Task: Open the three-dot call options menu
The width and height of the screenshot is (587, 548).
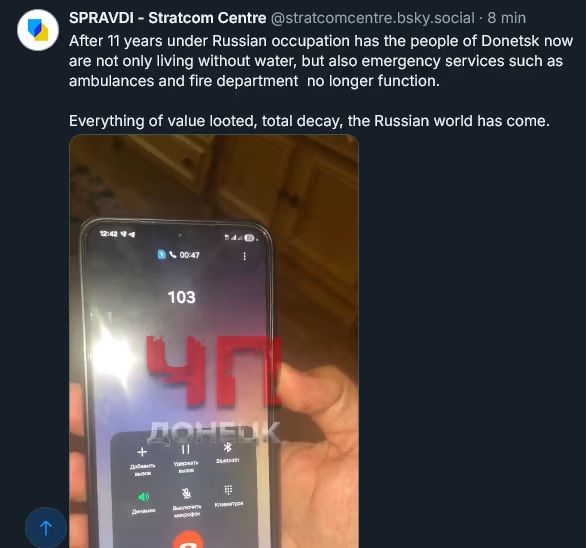Action: 244,256
